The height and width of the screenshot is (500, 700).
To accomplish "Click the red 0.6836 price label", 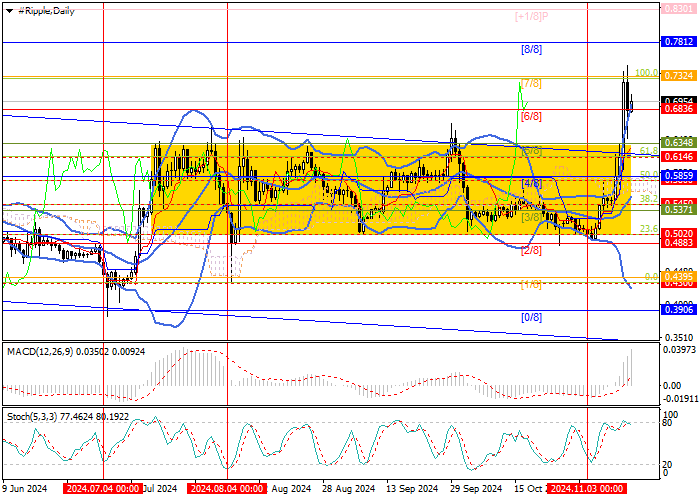I will 679,109.
